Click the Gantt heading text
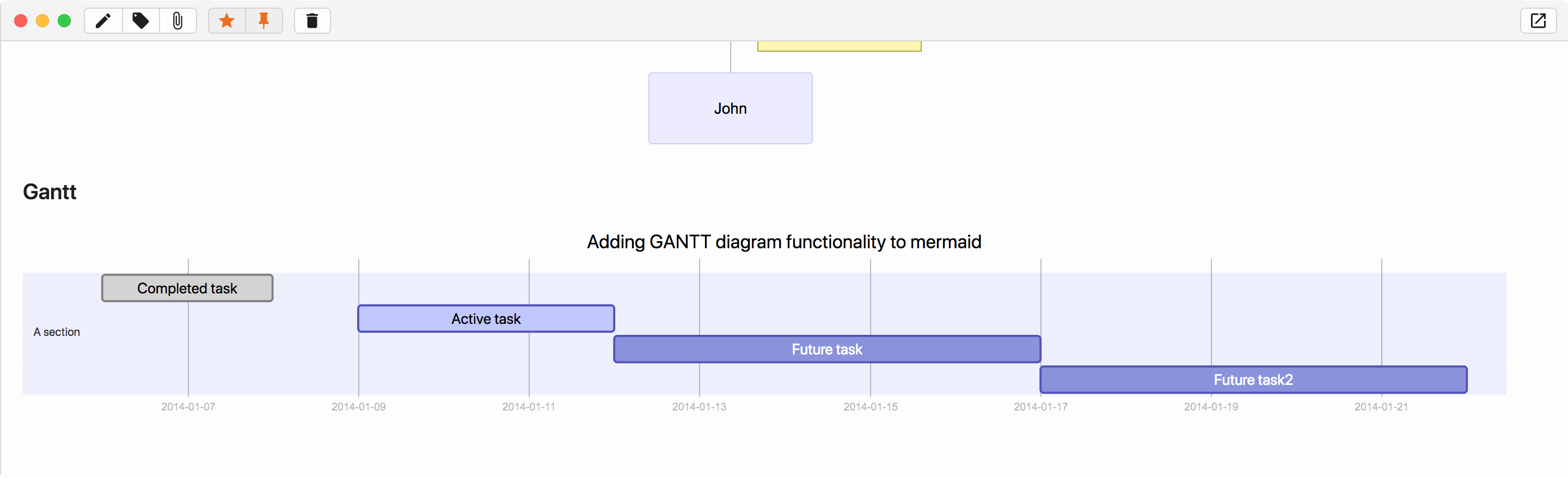Viewport: 1568px width, 478px height. 50,192
